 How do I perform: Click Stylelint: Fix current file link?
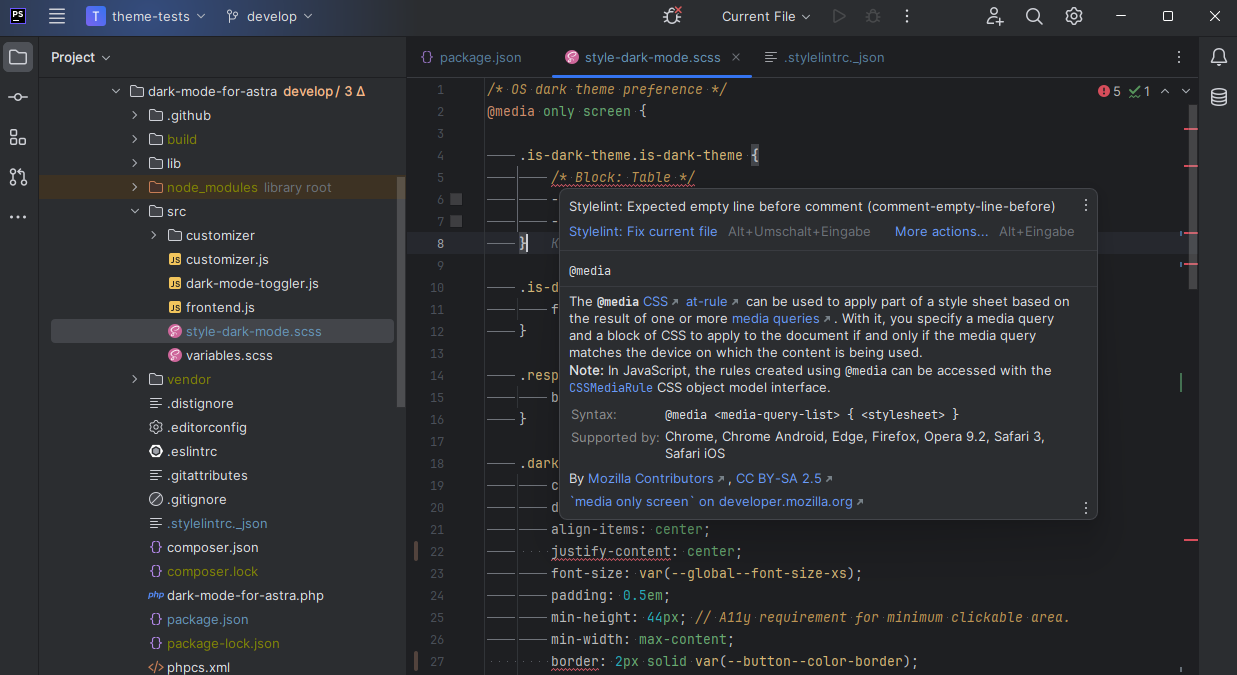pyautogui.click(x=643, y=231)
